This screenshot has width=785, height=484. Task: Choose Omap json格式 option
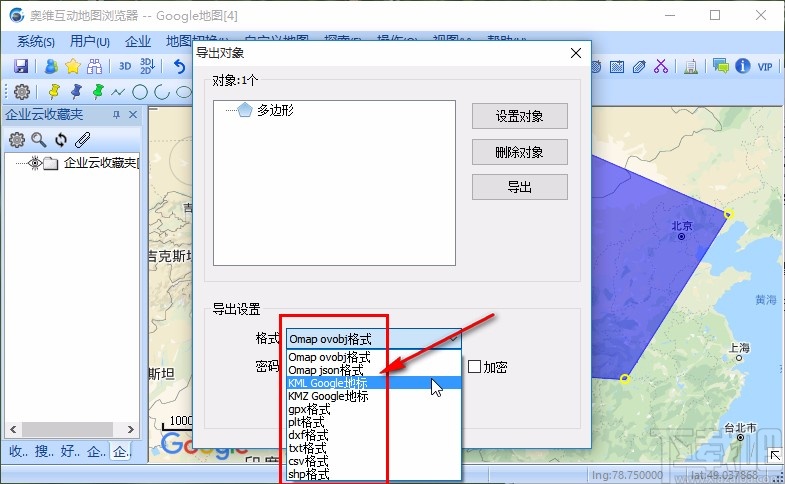(373, 370)
